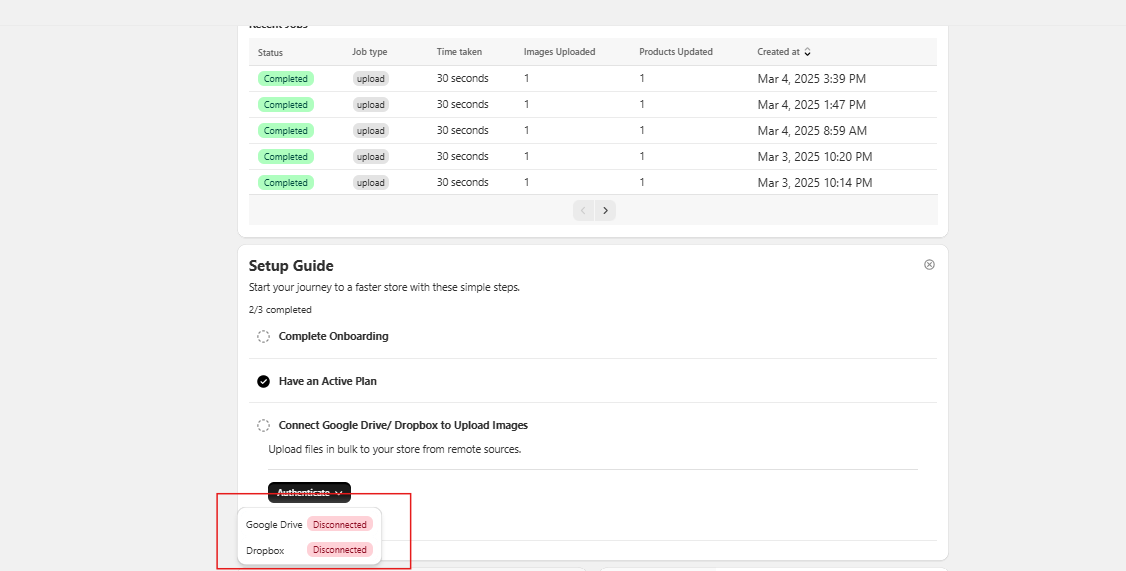This screenshot has width=1126, height=571.
Task: Click the dashed circle beside Connect Google Drive/Dropbox
Action: (263, 426)
